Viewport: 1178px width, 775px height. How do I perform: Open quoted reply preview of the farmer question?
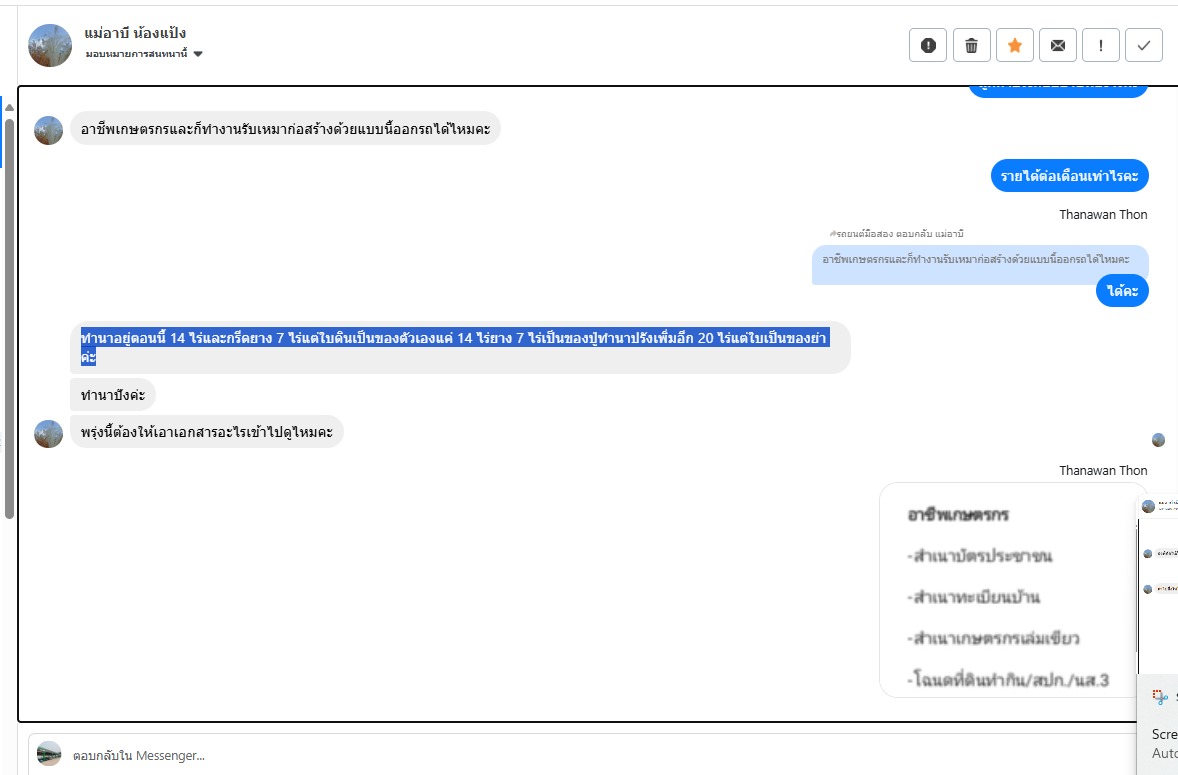(980, 260)
